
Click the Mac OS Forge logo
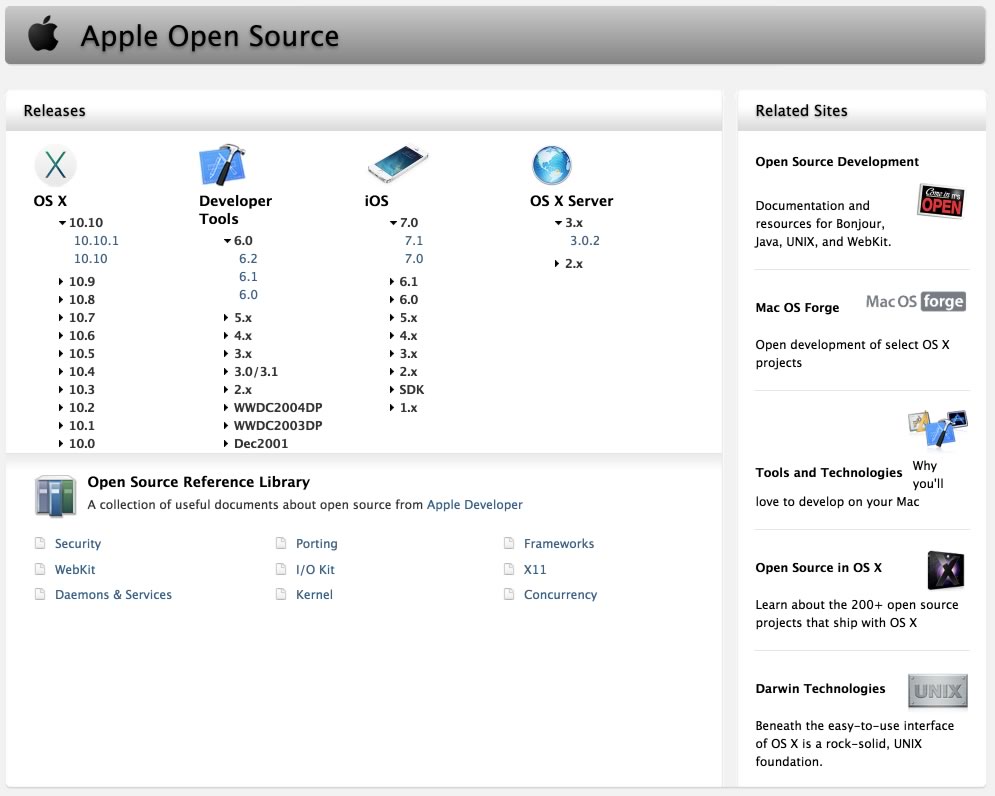pyautogui.click(x=915, y=302)
